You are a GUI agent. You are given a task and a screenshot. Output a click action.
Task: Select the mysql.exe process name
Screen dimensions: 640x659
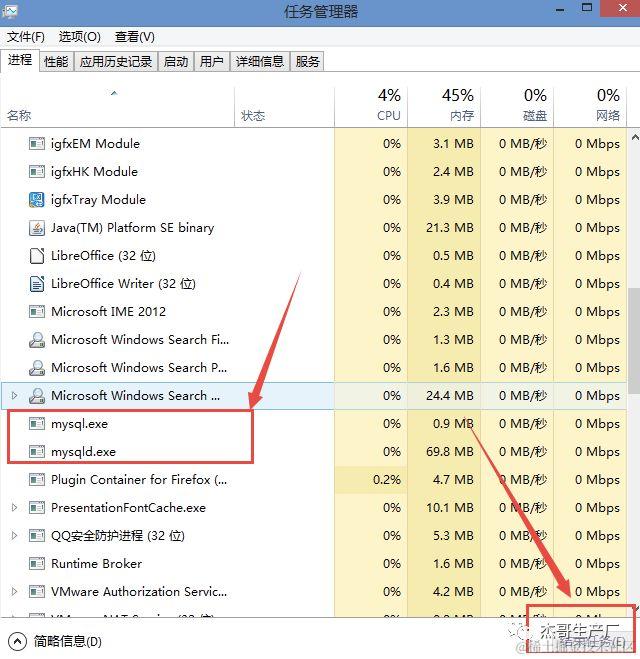(x=79, y=424)
